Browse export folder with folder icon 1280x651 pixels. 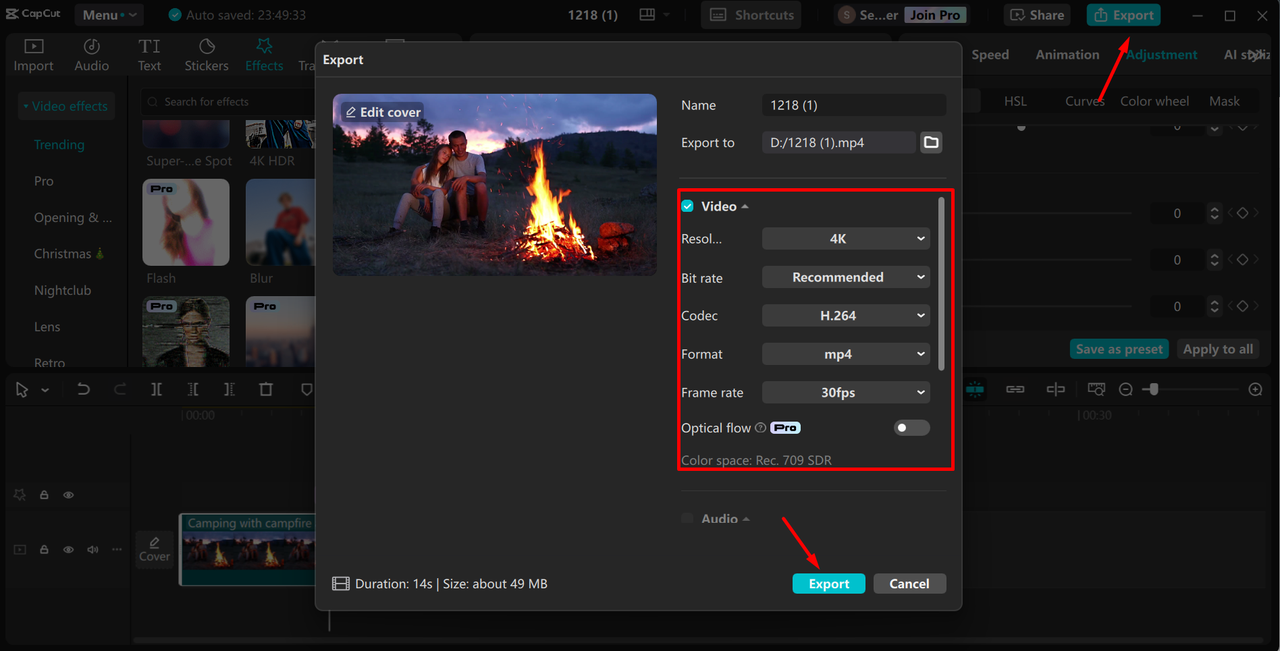931,143
